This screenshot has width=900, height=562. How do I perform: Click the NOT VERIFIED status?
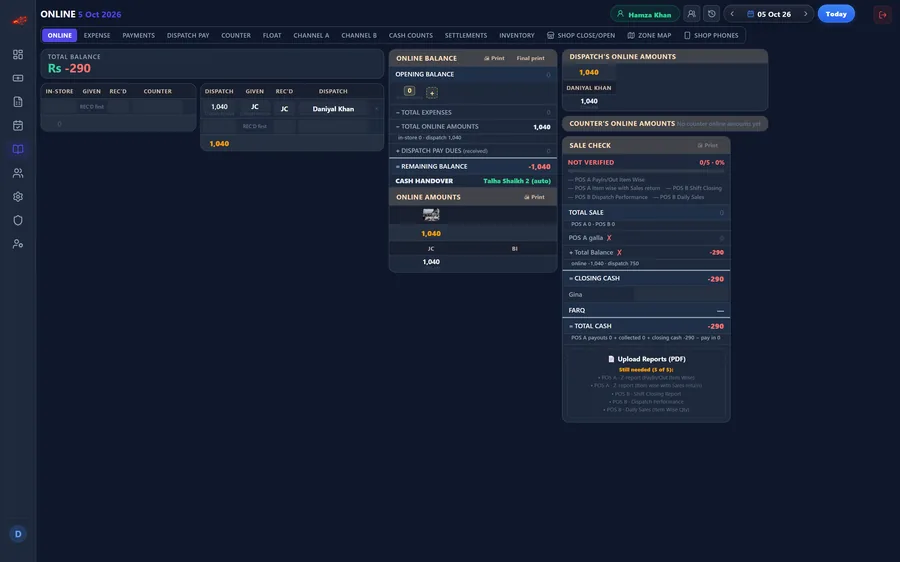click(x=591, y=162)
